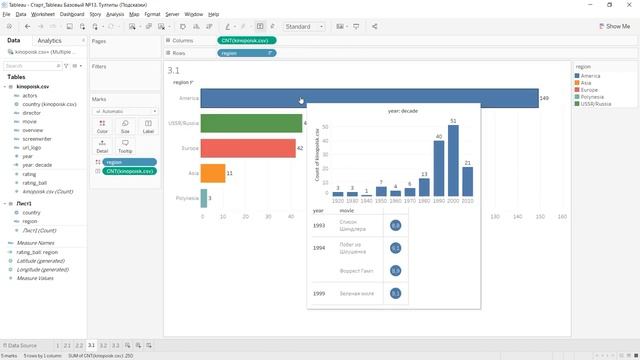Viewport: 640px width, 360px height.
Task: Click the Save icon in toolbar
Action: coord(69,27)
